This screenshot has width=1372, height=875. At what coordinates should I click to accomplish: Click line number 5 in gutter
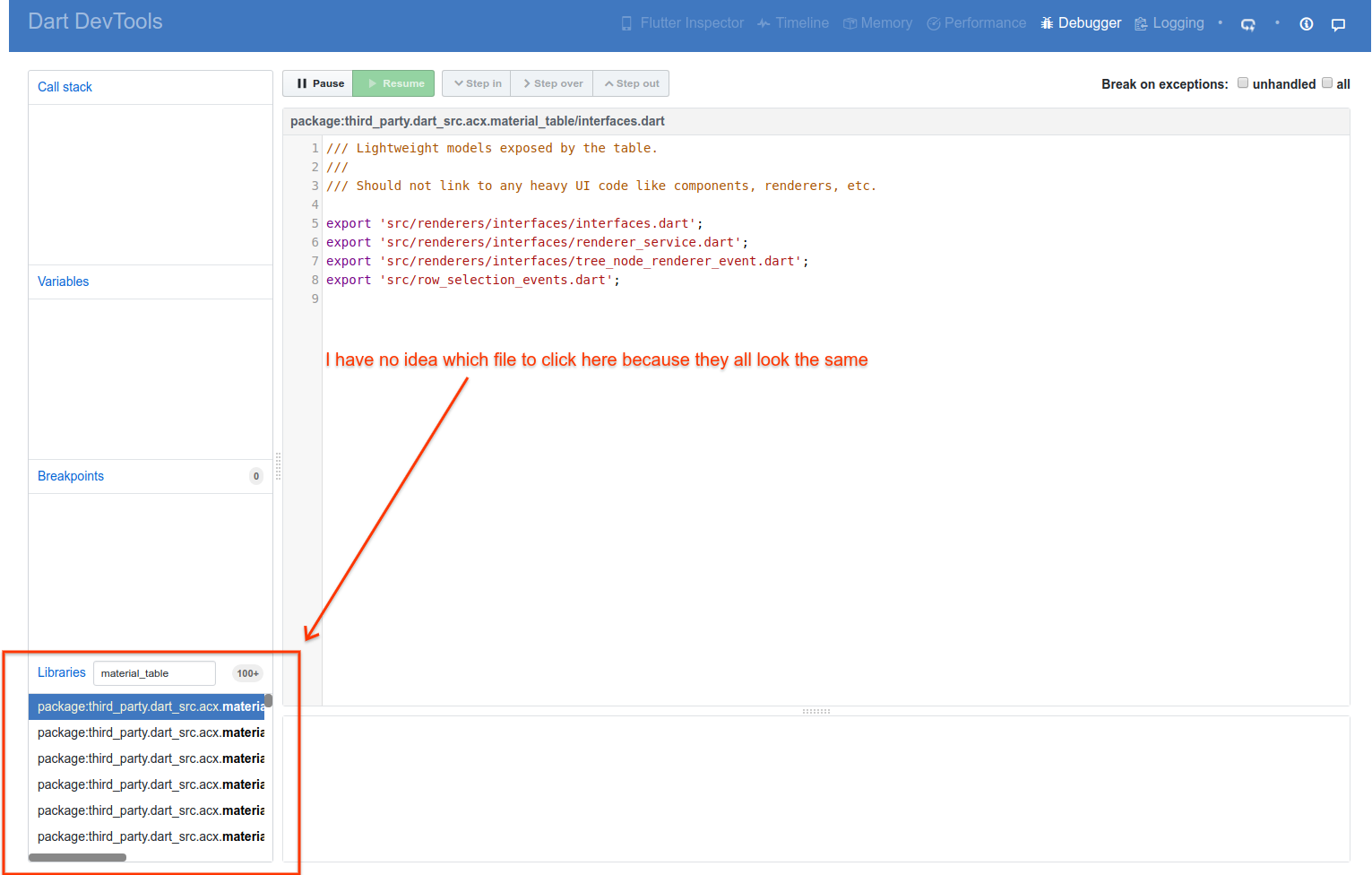coord(315,223)
